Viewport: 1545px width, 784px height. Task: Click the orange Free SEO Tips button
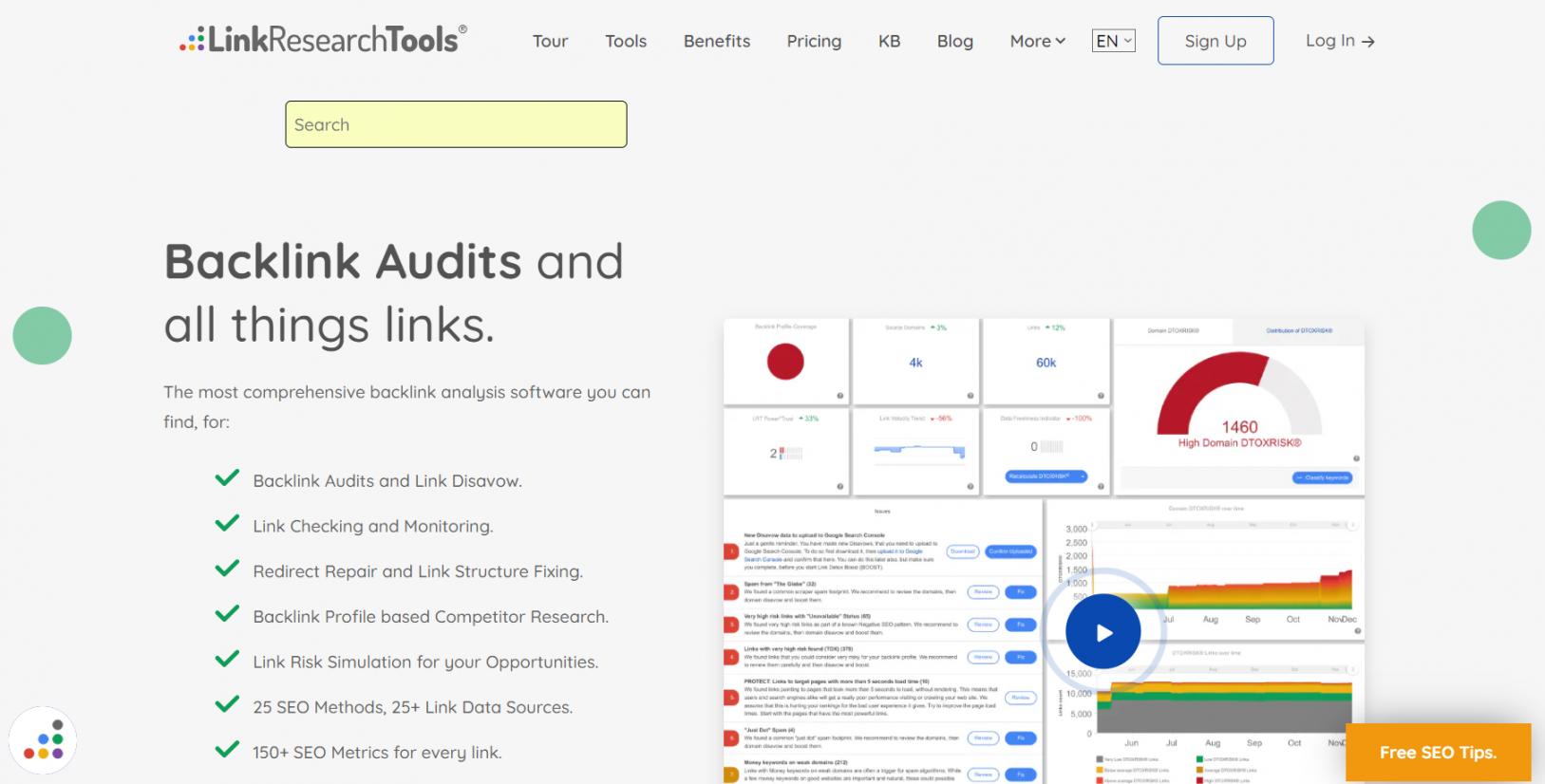(1438, 752)
